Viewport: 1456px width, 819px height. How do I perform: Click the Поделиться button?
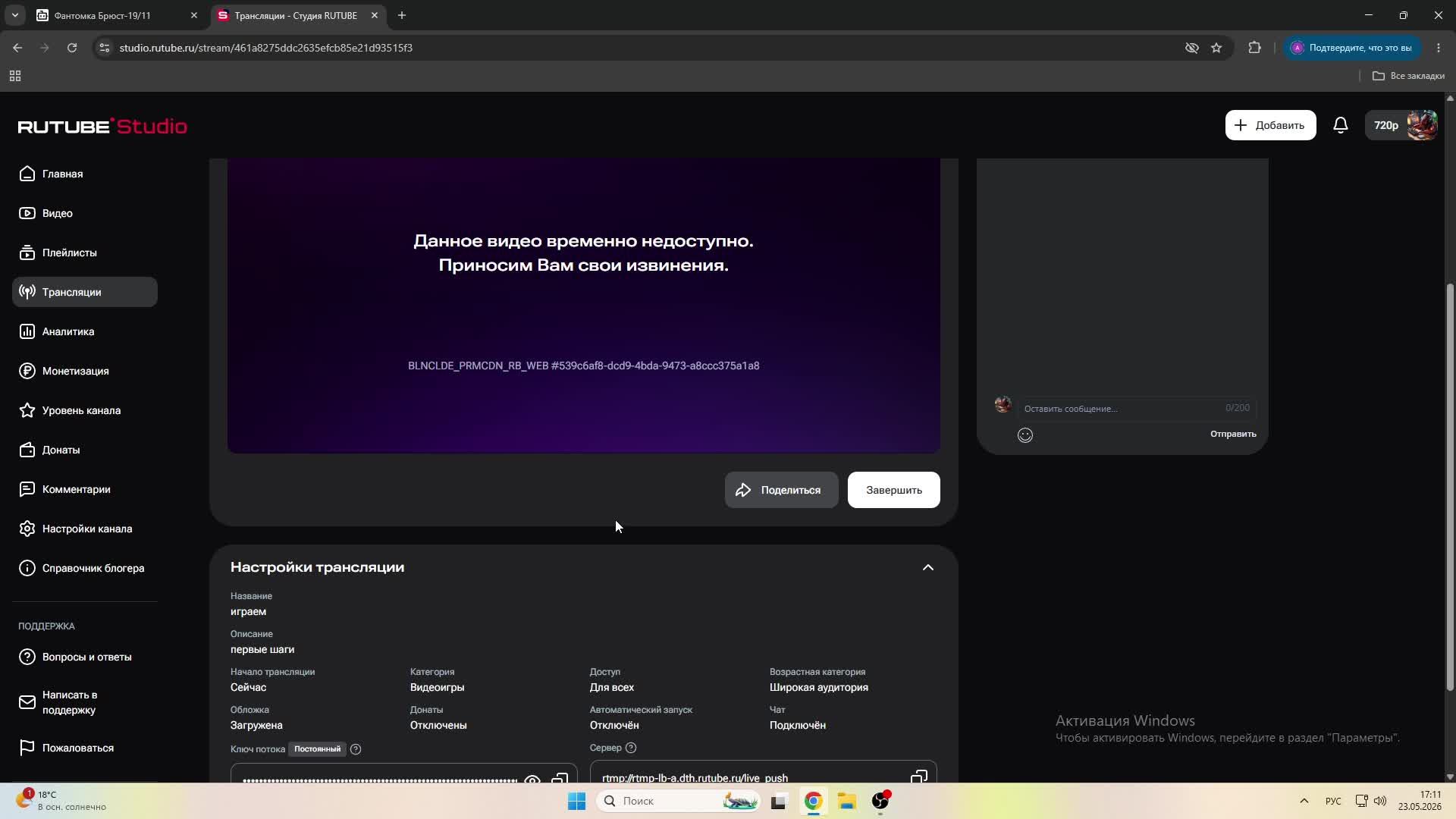tap(781, 490)
